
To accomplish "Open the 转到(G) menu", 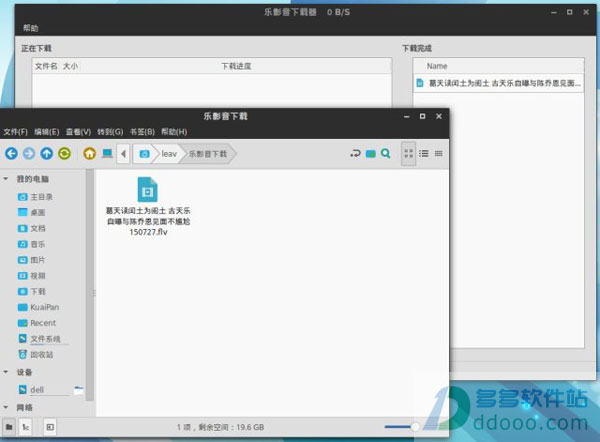I will coord(110,132).
